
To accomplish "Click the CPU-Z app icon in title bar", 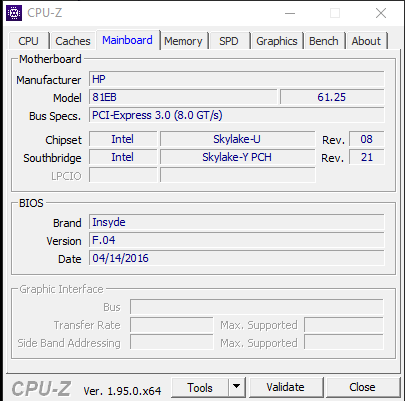I will tap(14, 13).
